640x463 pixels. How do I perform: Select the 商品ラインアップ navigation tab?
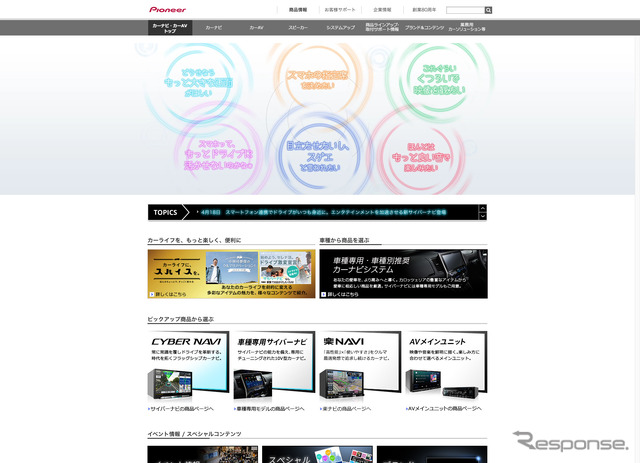click(x=382, y=28)
